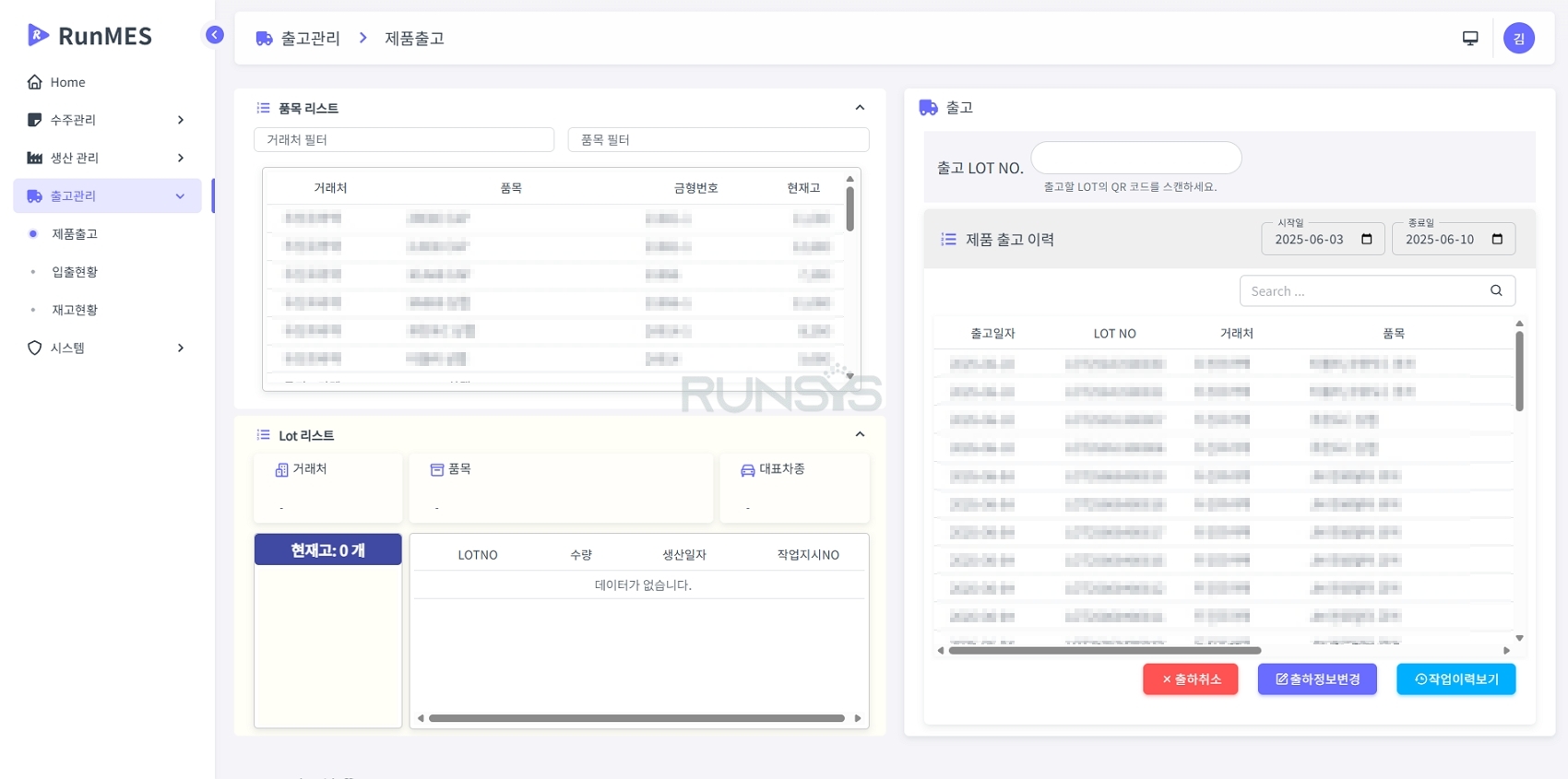Screen dimensions: 1568x779
Task: Click the 출고 이력 horizontal scrollbar
Action: [x=1105, y=651]
